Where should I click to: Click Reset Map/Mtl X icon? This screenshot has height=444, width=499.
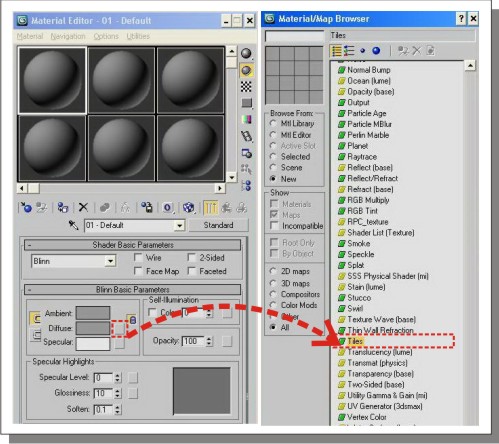click(x=83, y=207)
